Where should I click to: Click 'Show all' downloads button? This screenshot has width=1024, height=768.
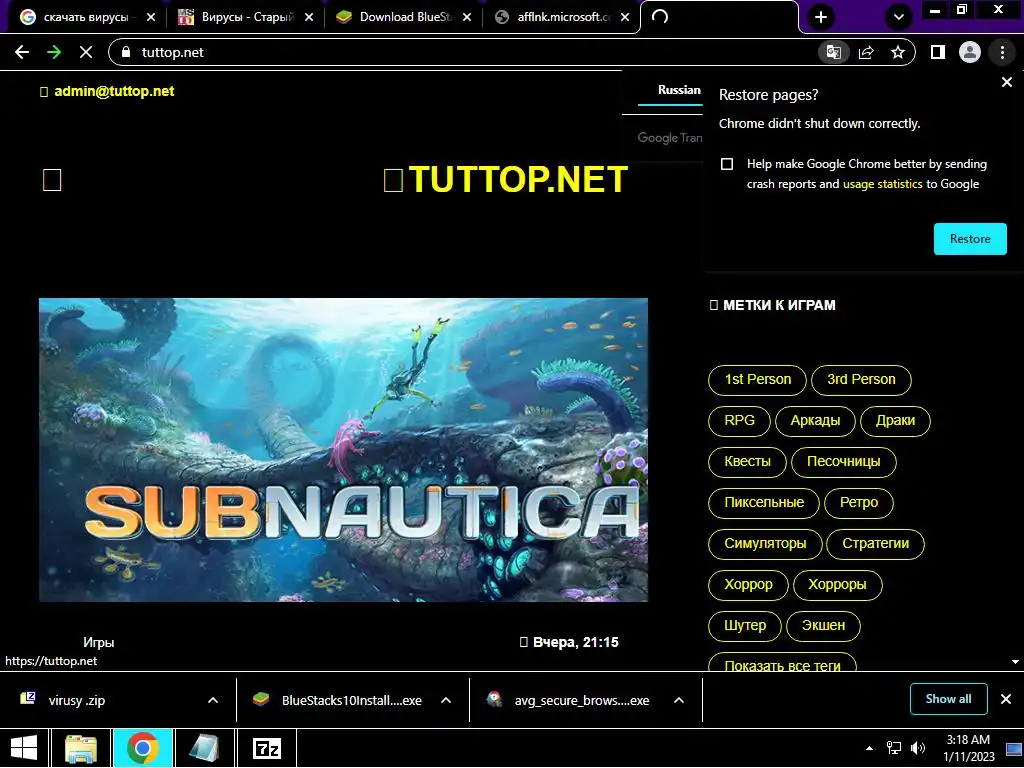[948, 699]
